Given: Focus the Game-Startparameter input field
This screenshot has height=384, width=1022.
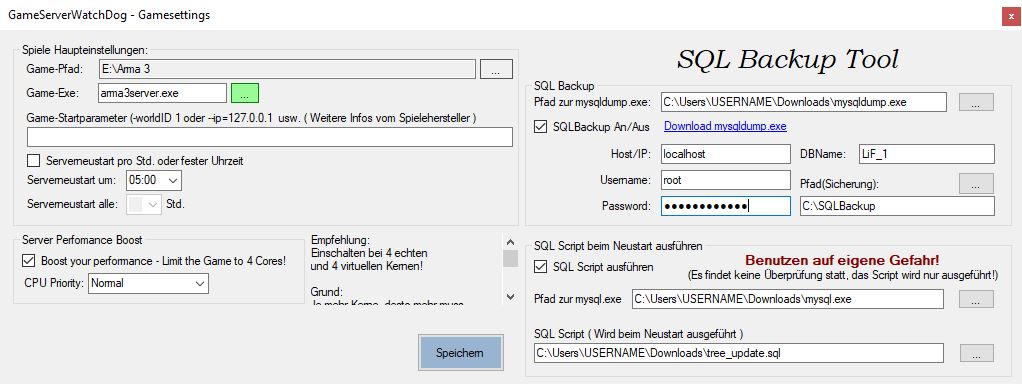Looking at the screenshot, I should pos(270,137).
